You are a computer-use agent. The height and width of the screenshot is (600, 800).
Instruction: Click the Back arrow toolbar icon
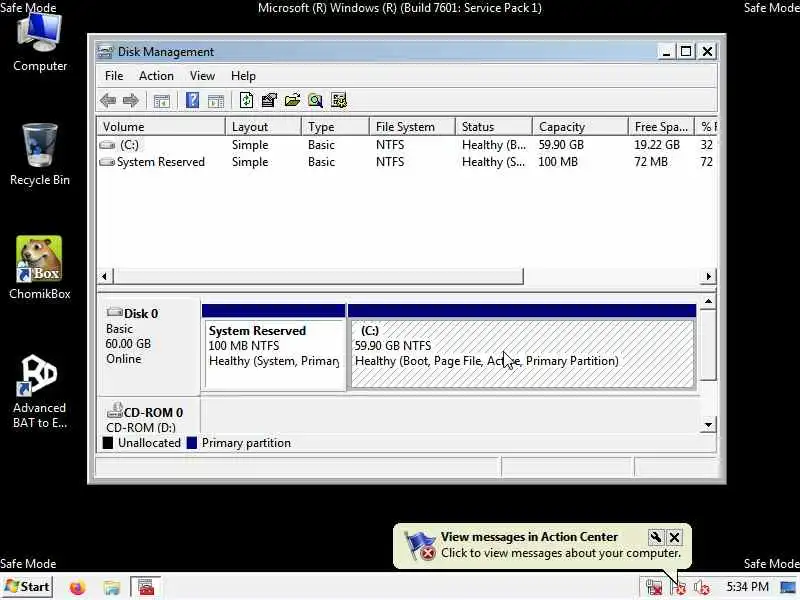point(108,101)
